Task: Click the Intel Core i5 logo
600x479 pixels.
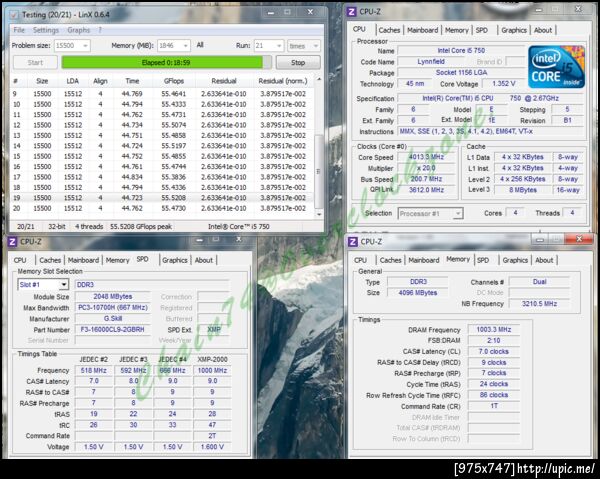Action: pos(556,67)
